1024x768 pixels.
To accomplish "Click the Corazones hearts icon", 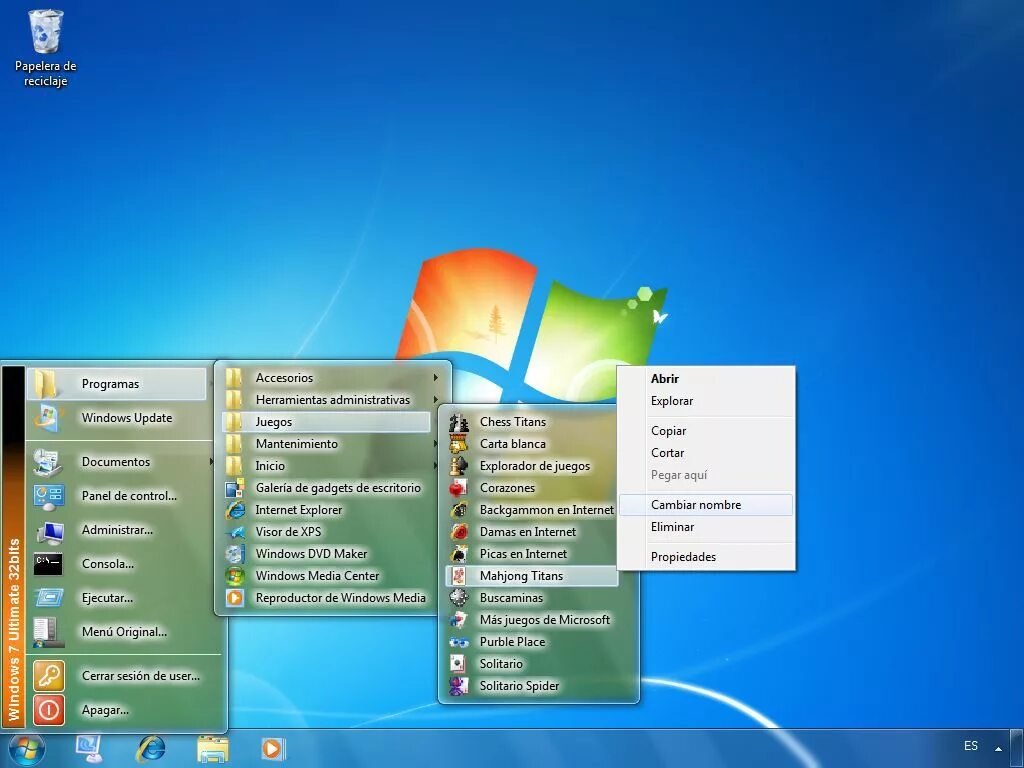I will 458,488.
